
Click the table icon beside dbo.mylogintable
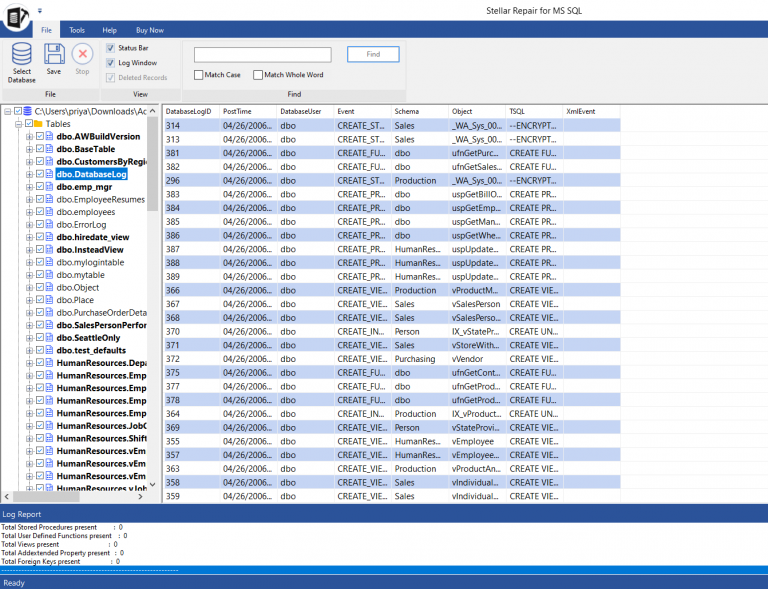[x=49, y=262]
